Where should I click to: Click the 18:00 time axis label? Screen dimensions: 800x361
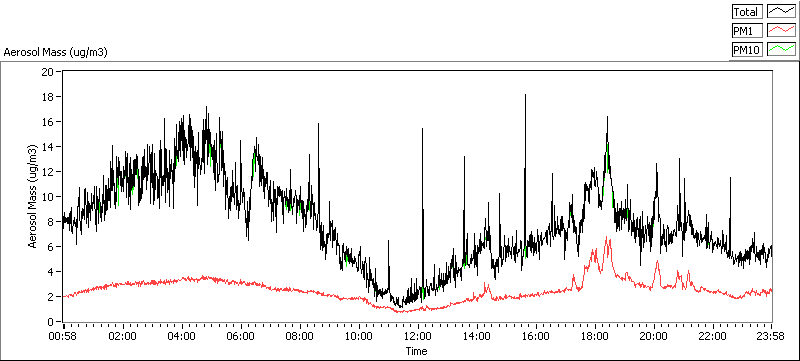click(x=595, y=336)
